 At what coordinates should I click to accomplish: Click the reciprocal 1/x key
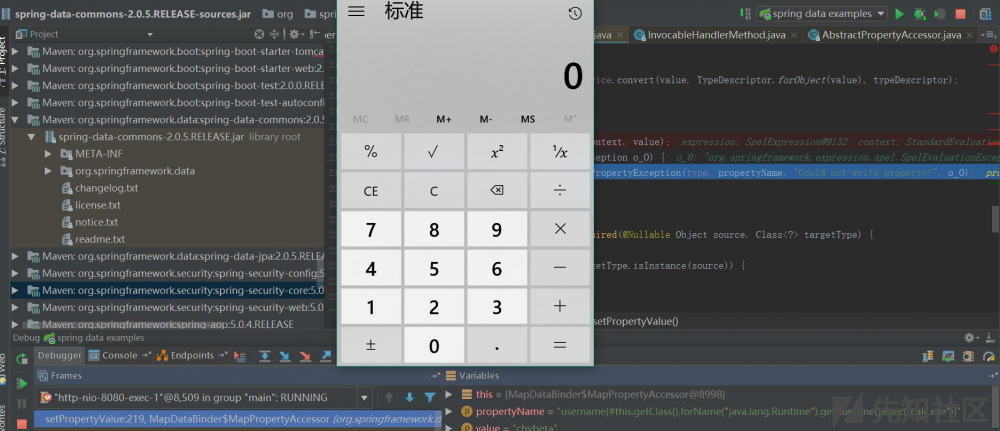click(560, 152)
